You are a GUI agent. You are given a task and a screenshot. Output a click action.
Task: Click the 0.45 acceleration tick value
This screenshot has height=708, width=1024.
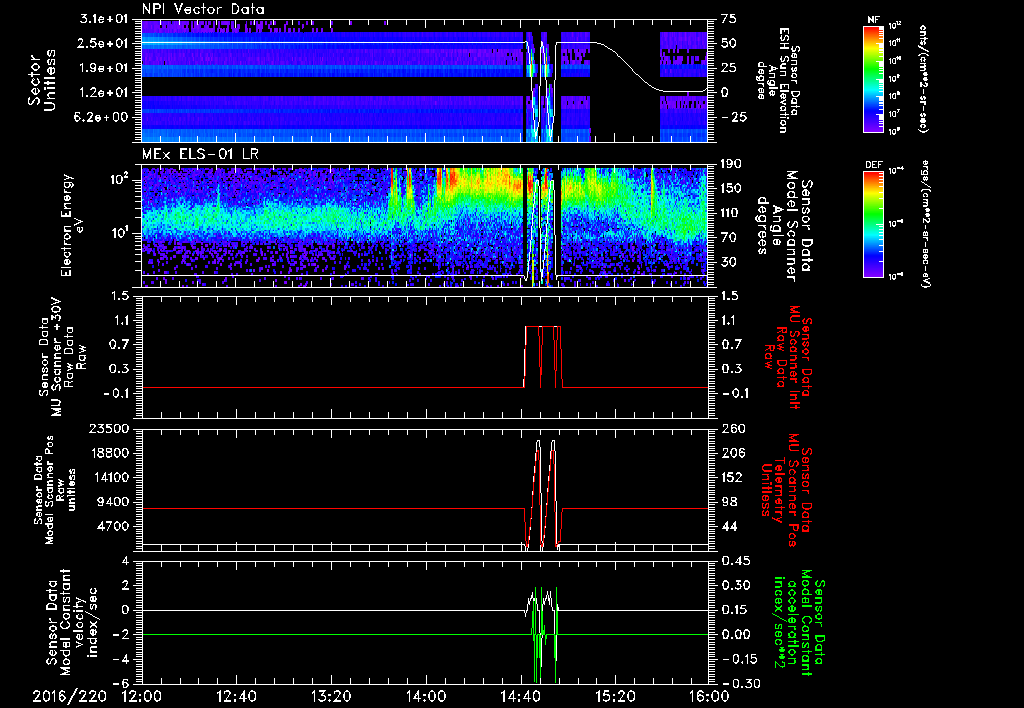click(x=735, y=560)
